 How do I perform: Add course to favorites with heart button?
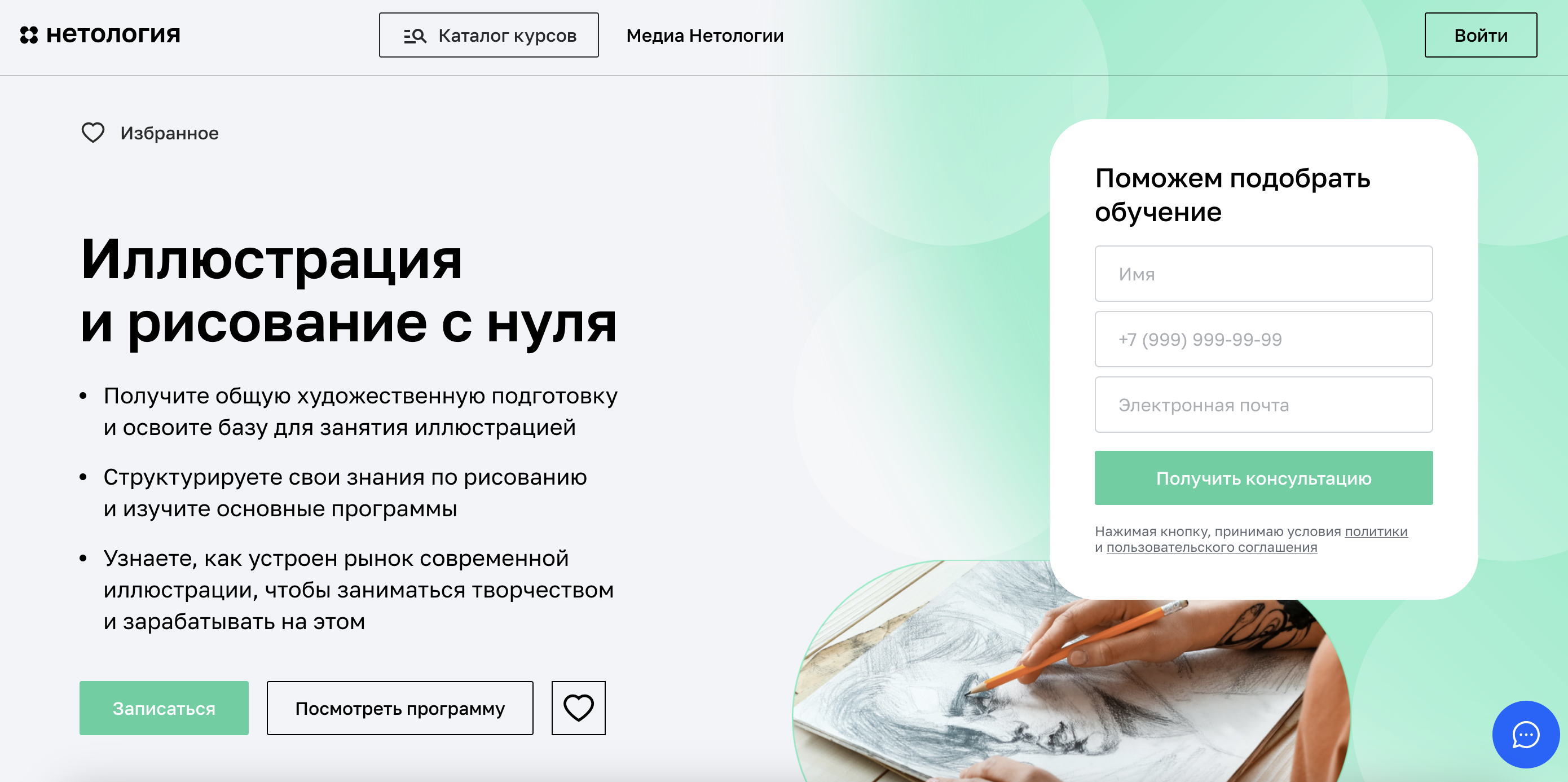(x=578, y=708)
